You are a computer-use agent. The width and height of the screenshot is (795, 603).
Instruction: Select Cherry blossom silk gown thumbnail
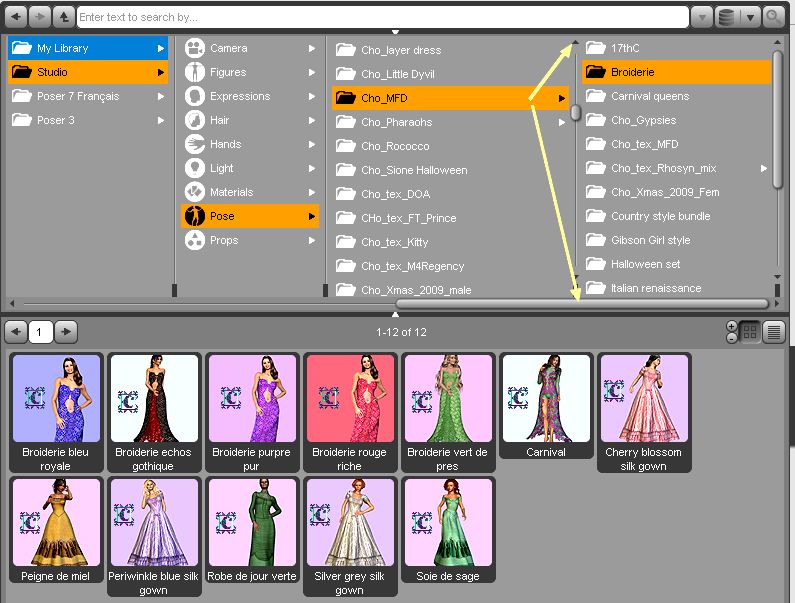pyautogui.click(x=644, y=413)
